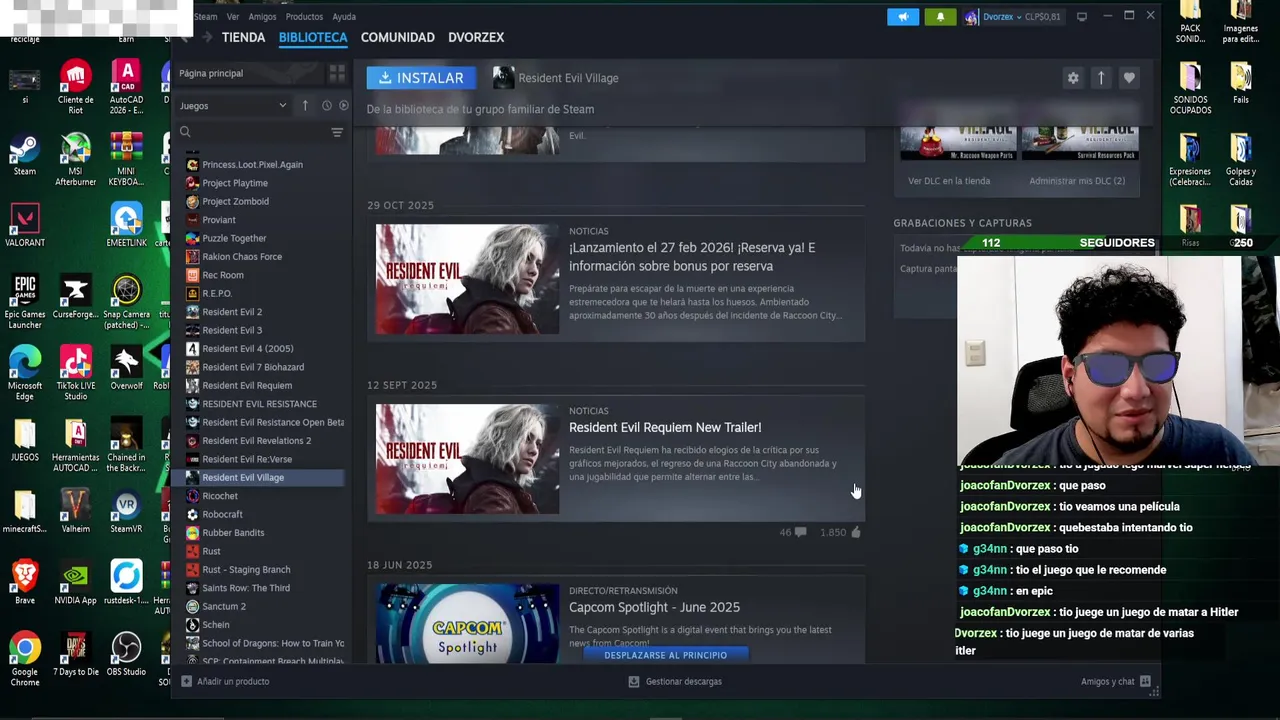Switch to the BIBLIOTECA tab
The width and height of the screenshot is (1280, 720).
click(313, 37)
